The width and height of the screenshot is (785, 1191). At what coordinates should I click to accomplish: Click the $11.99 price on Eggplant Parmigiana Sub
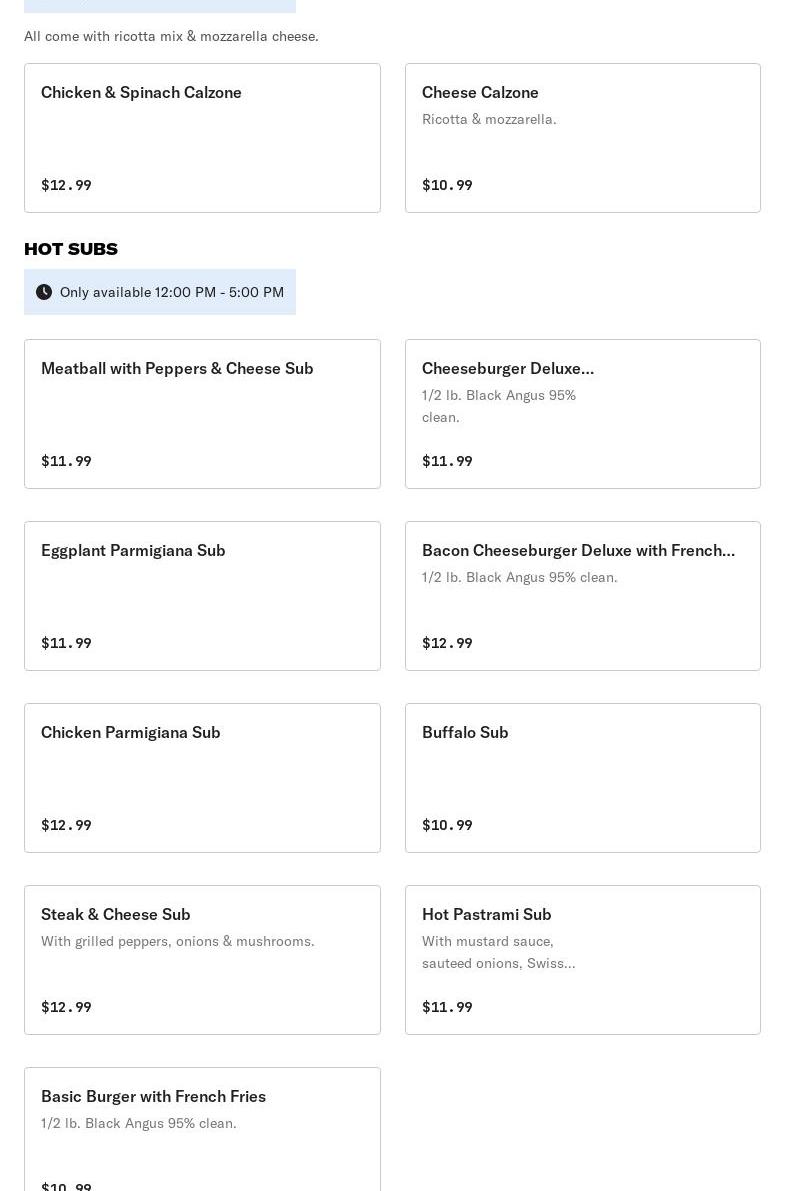(x=66, y=643)
